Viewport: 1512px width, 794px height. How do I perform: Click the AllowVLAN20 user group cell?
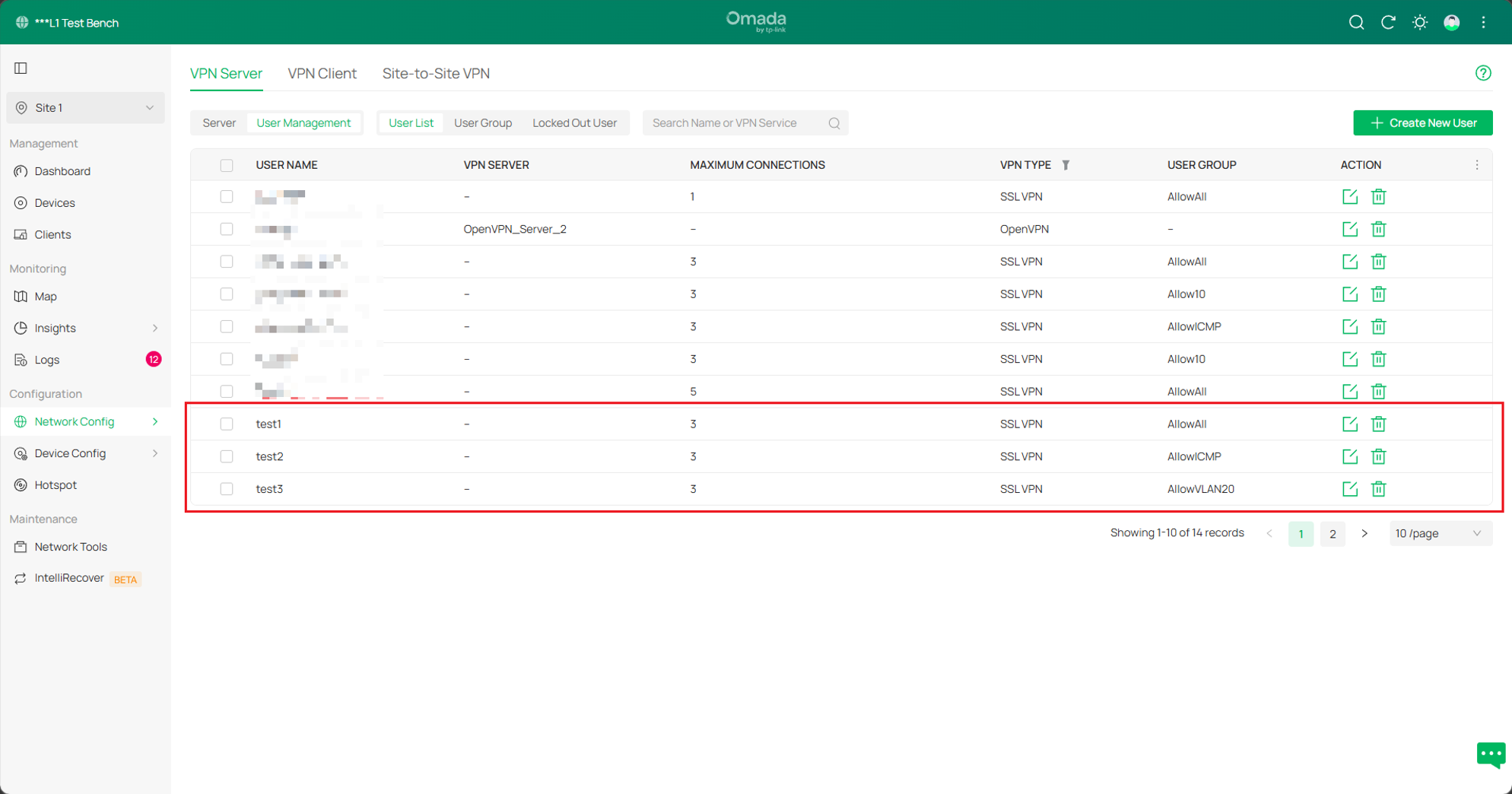[1200, 489]
